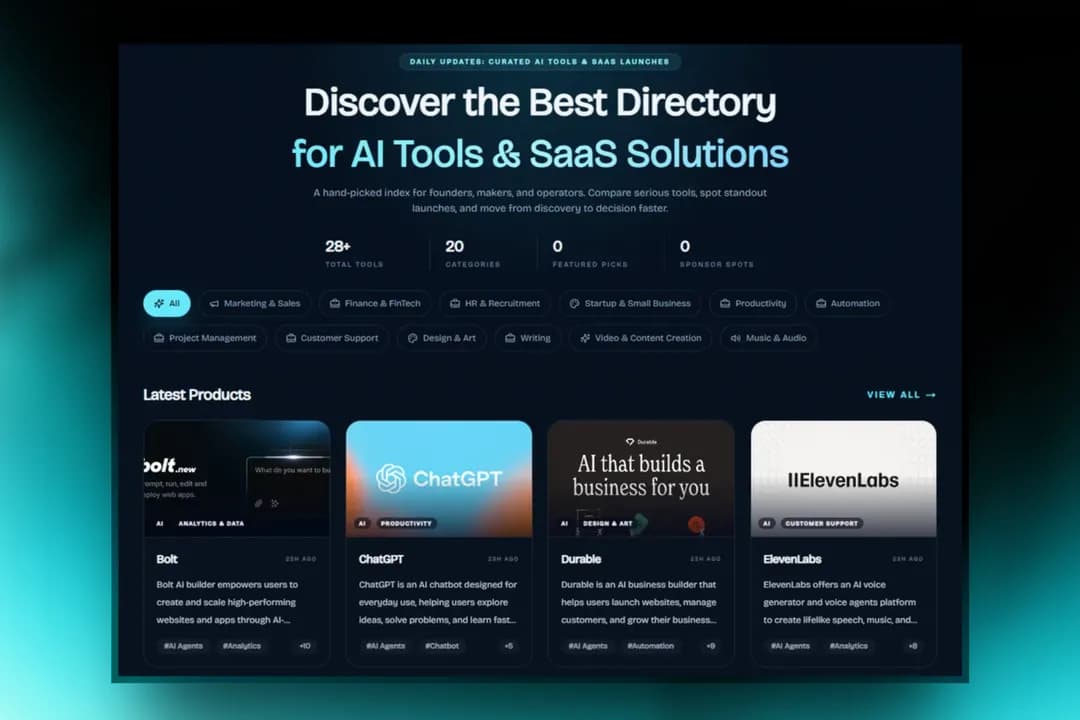Viewport: 1080px width, 720px height.
Task: Open the Automation category
Action: [x=847, y=303]
